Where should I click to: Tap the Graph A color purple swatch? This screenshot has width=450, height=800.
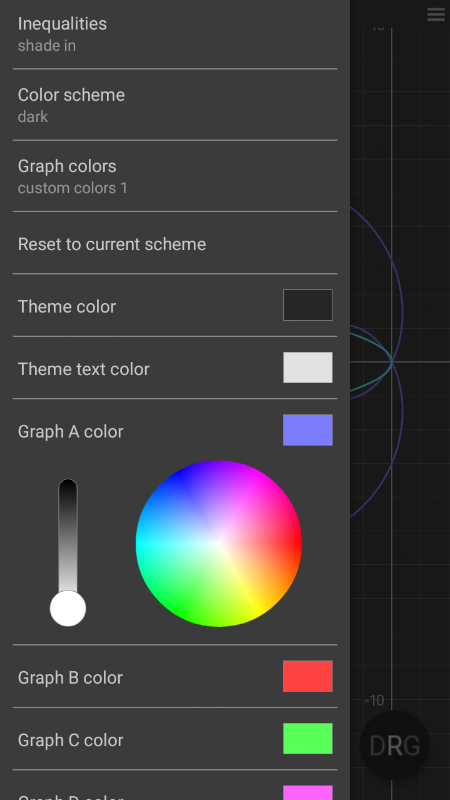pyautogui.click(x=308, y=430)
